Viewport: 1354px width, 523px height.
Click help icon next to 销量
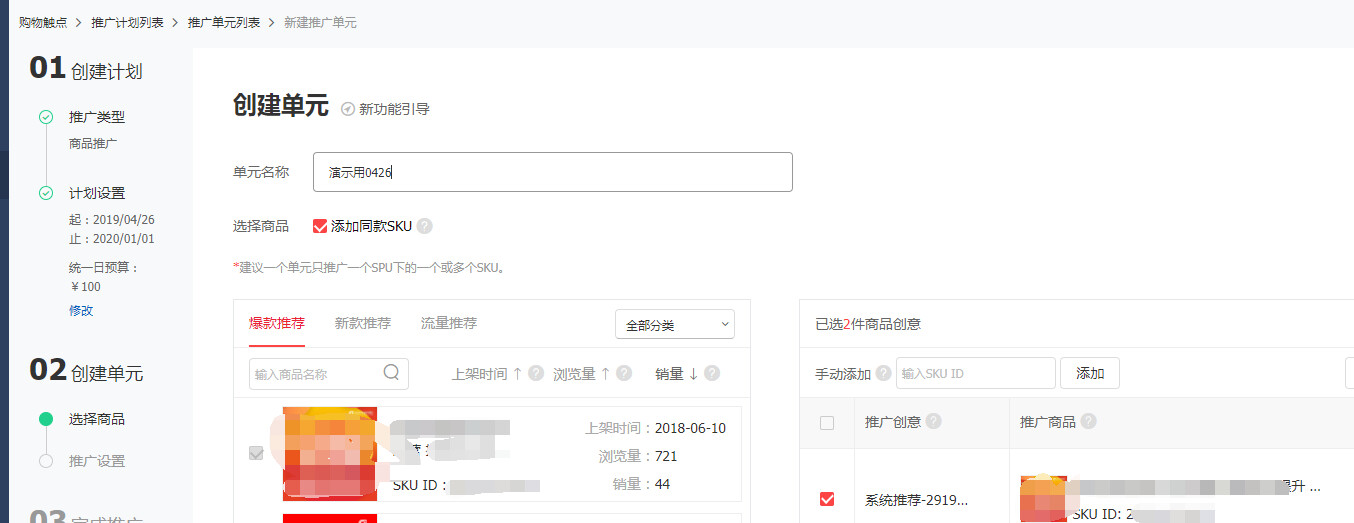tap(712, 373)
